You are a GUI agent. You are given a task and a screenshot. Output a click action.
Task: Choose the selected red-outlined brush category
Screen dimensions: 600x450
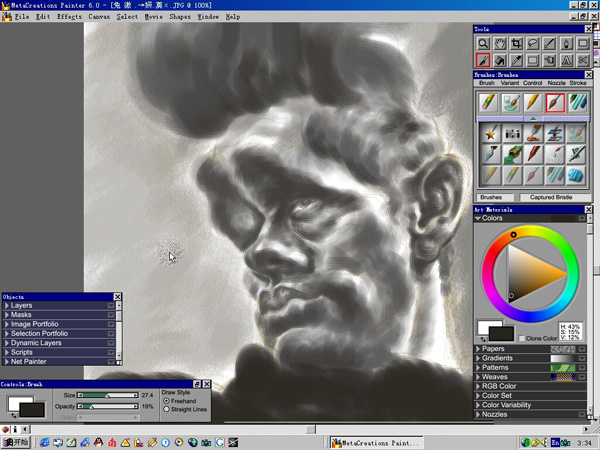[x=555, y=103]
